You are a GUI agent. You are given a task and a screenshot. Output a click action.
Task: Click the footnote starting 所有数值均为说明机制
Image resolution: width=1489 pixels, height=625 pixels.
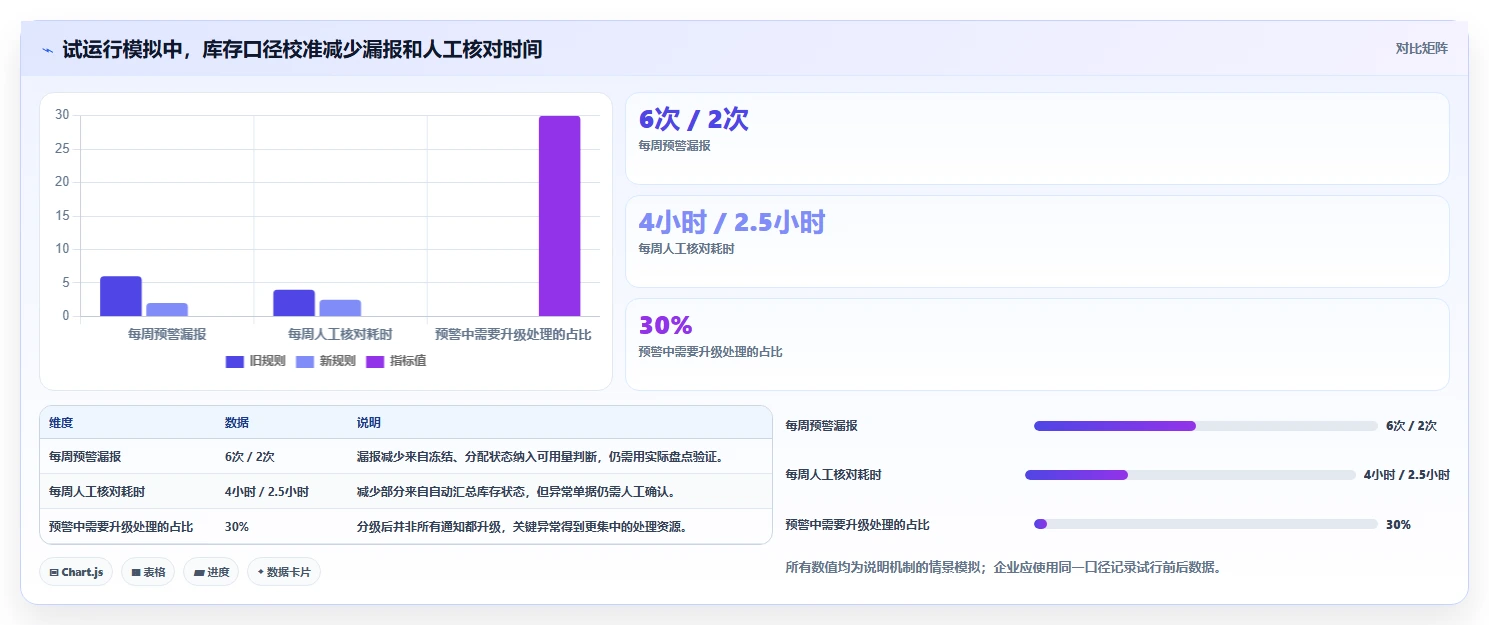tap(1003, 567)
